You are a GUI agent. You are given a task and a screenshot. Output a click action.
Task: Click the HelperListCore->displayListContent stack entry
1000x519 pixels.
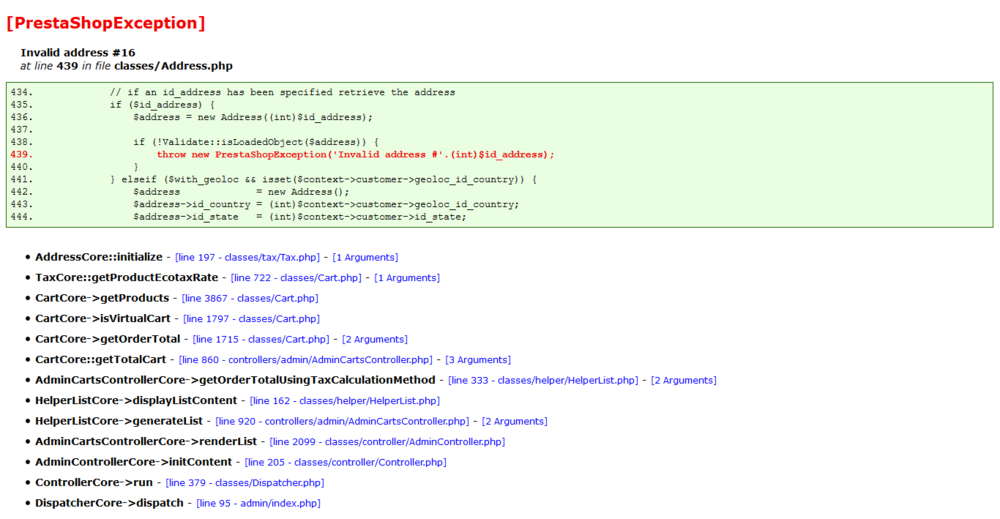point(136,400)
